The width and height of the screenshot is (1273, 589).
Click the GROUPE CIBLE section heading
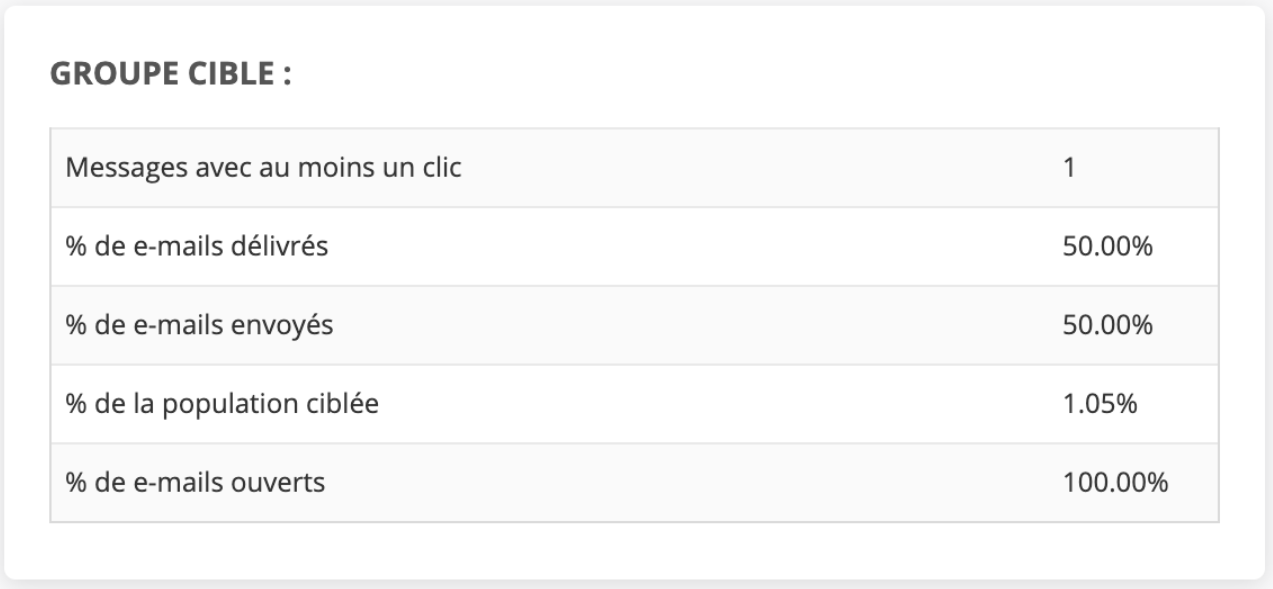[170, 76]
